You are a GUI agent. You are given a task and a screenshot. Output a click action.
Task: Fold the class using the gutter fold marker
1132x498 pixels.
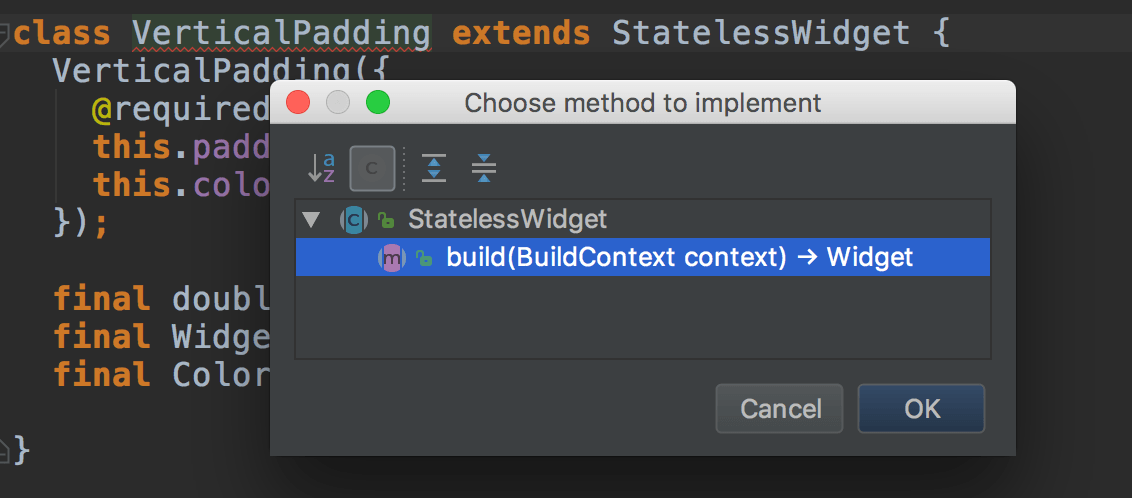click(4, 34)
